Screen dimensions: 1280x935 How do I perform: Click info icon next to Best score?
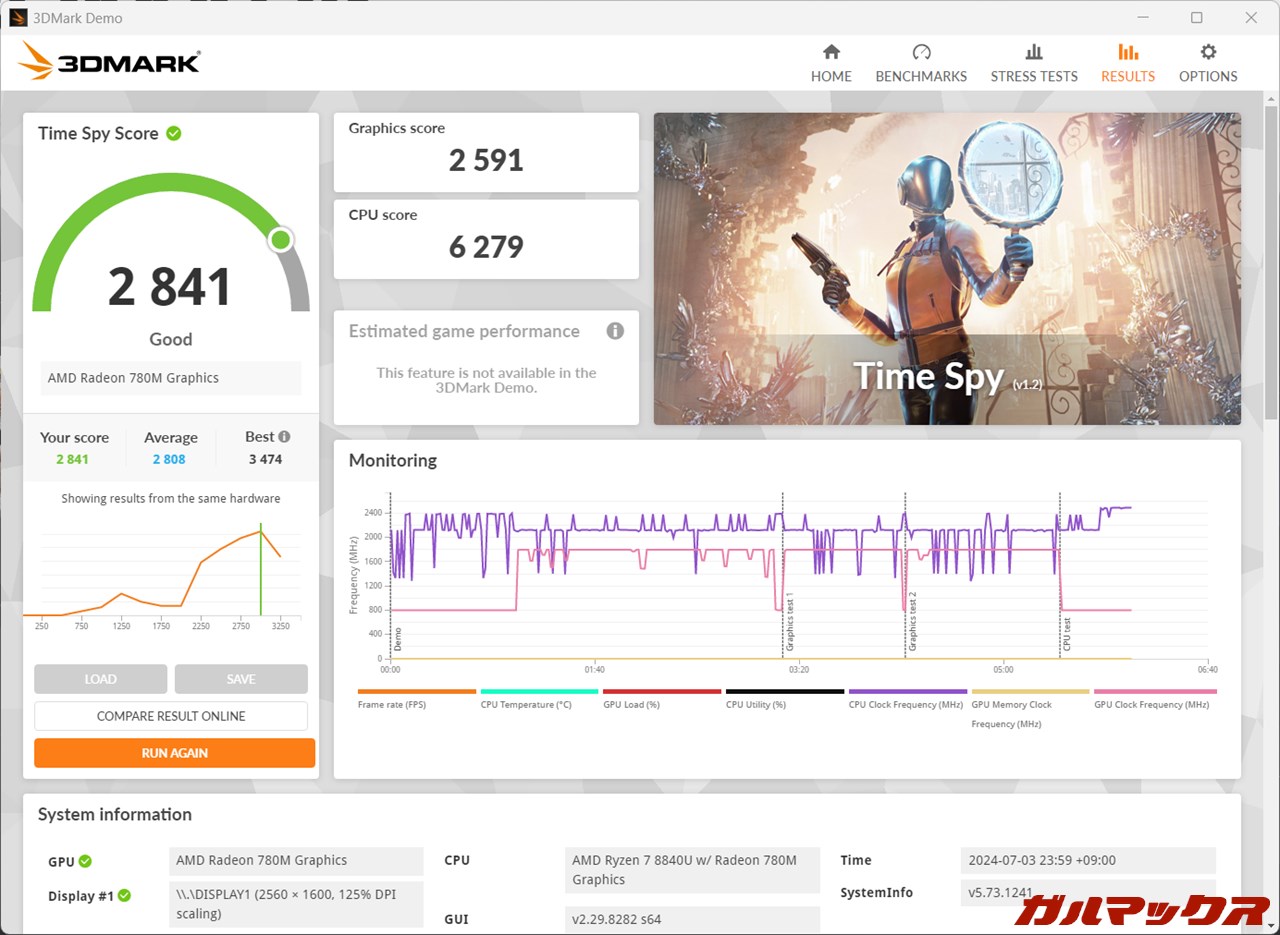pyautogui.click(x=285, y=437)
